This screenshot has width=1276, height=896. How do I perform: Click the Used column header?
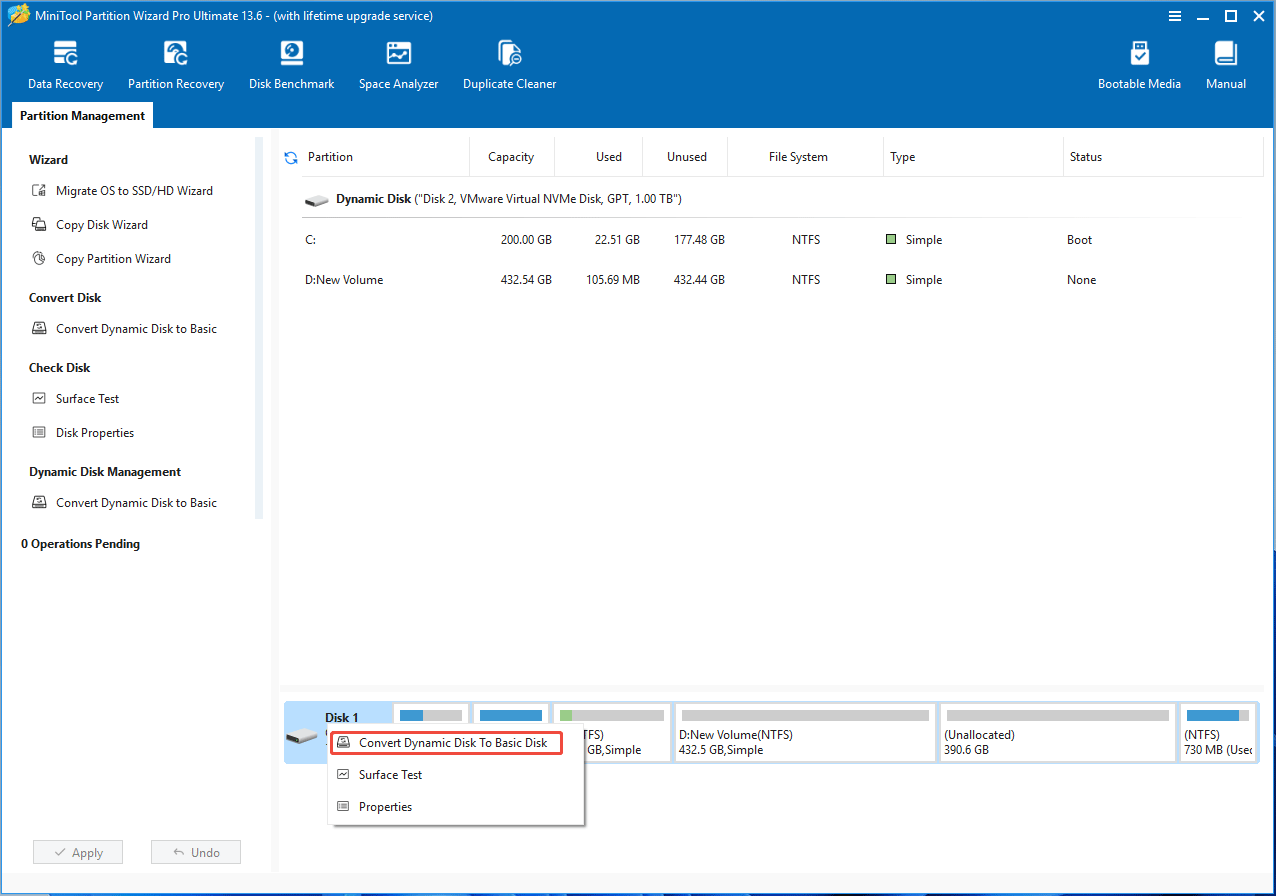point(609,157)
